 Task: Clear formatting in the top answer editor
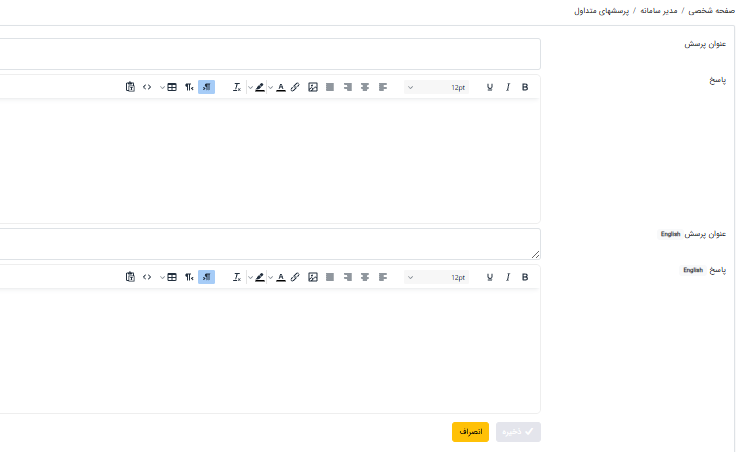237,87
